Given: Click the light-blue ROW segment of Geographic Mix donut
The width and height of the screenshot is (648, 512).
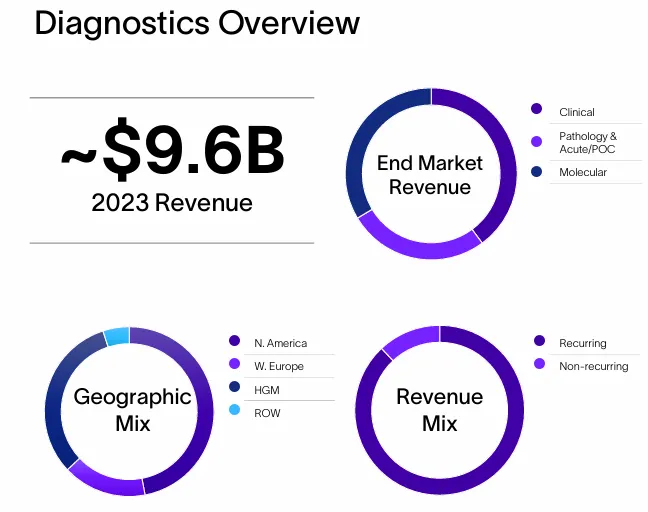Looking at the screenshot, I should (x=117, y=336).
